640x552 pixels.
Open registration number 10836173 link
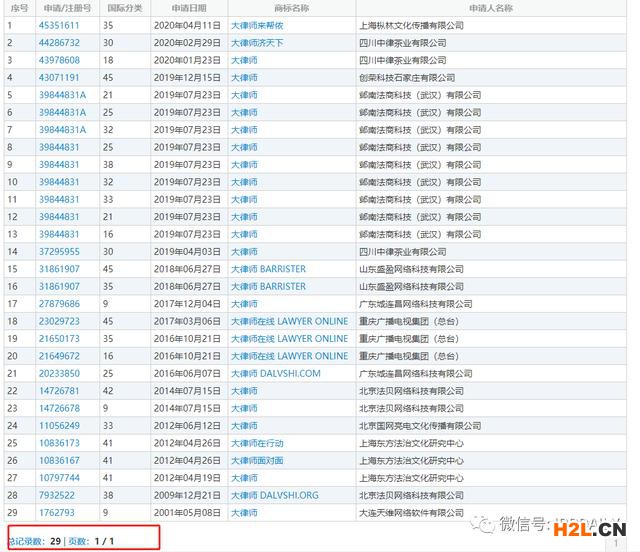coord(59,443)
